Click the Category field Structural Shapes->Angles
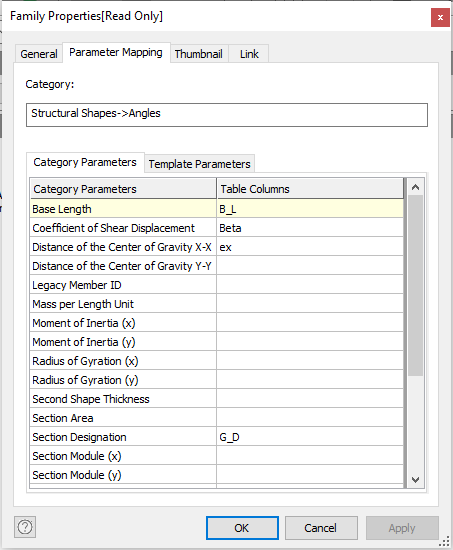This screenshot has width=453, height=550. 227,115
